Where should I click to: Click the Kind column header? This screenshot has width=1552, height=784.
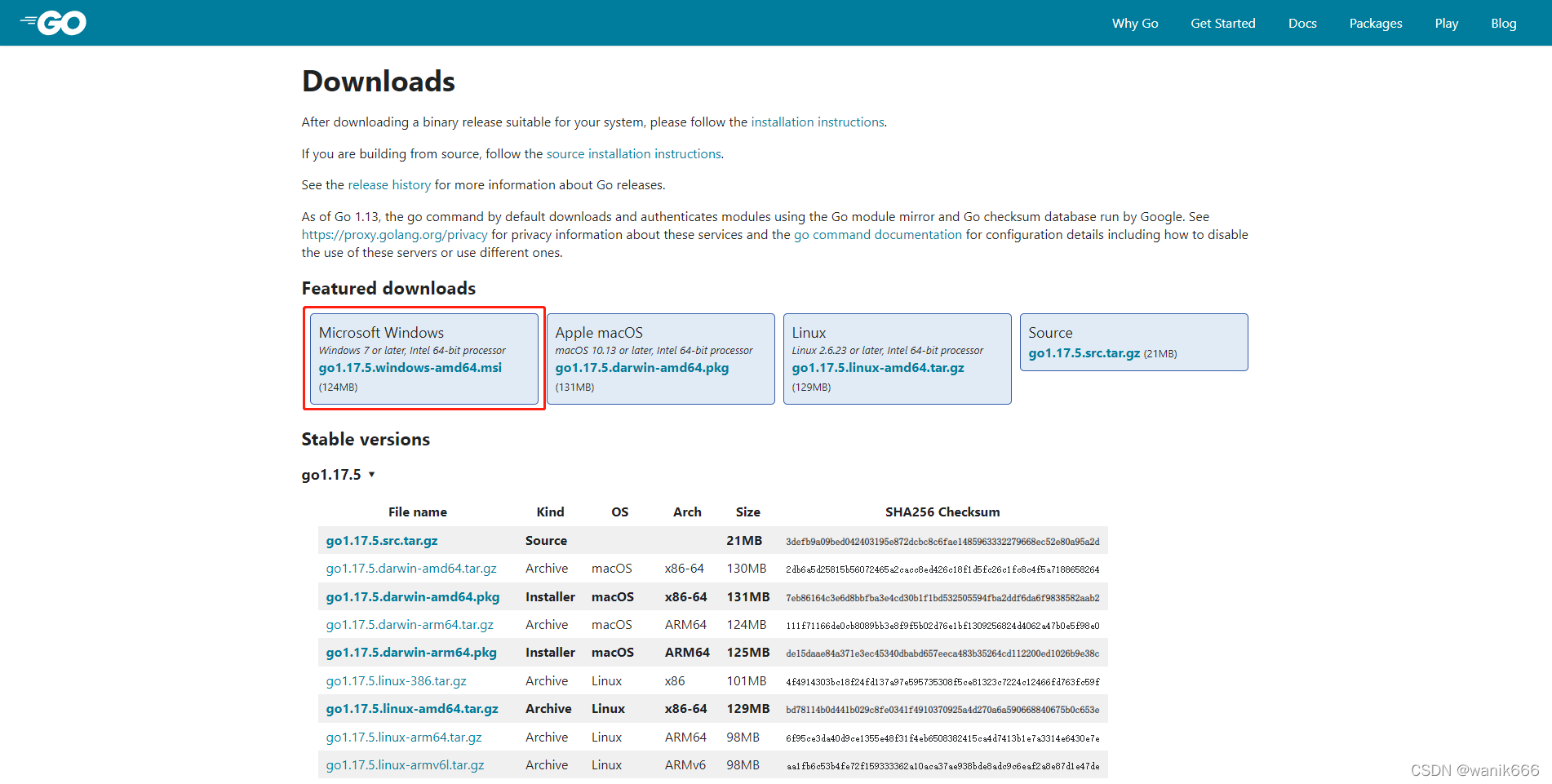550,512
